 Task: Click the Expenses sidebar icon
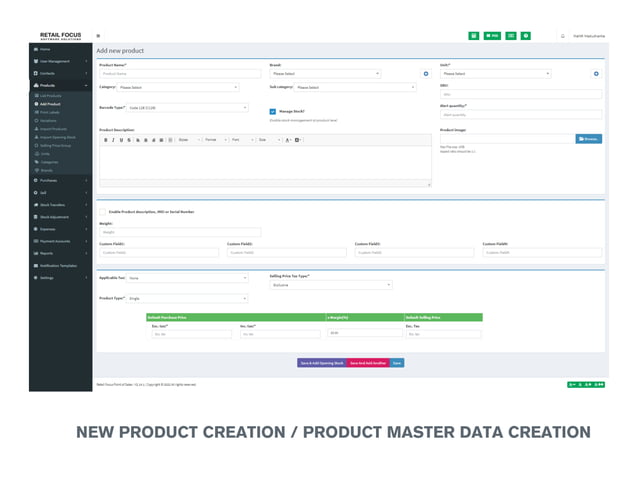click(x=36, y=229)
